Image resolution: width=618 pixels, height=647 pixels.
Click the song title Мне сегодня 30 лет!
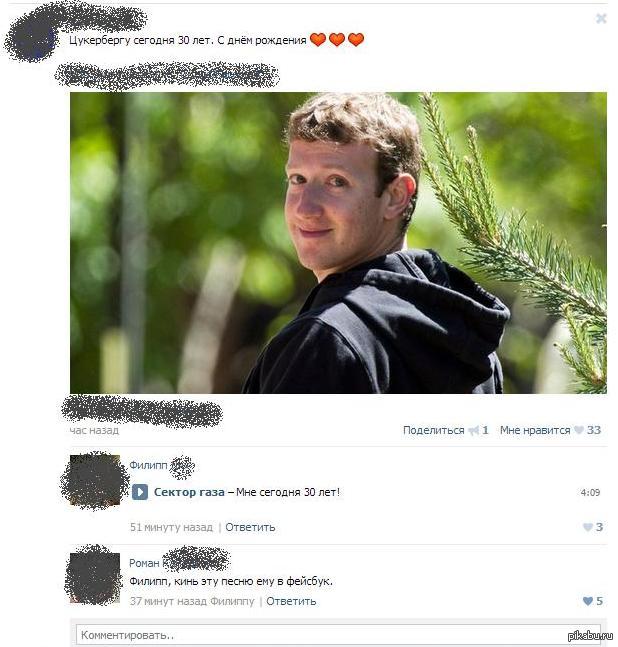coord(288,492)
